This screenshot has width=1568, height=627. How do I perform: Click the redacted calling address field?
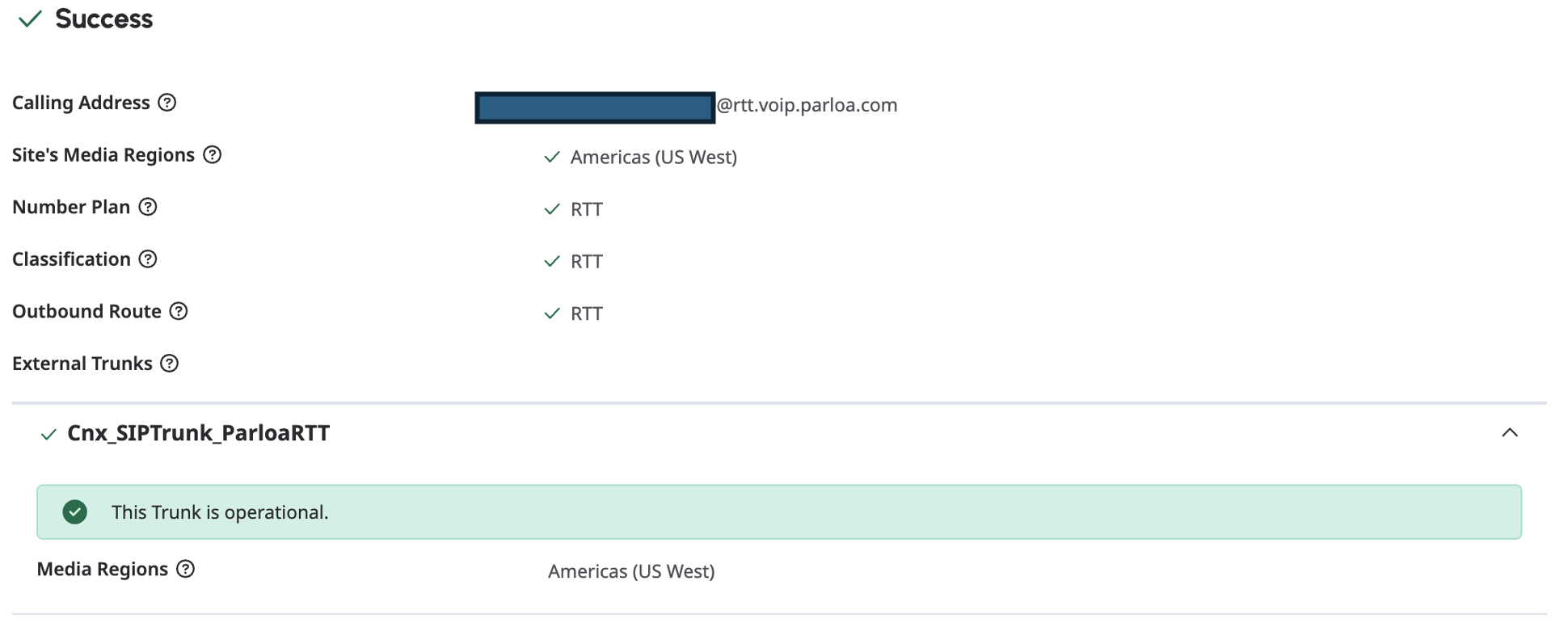595,107
